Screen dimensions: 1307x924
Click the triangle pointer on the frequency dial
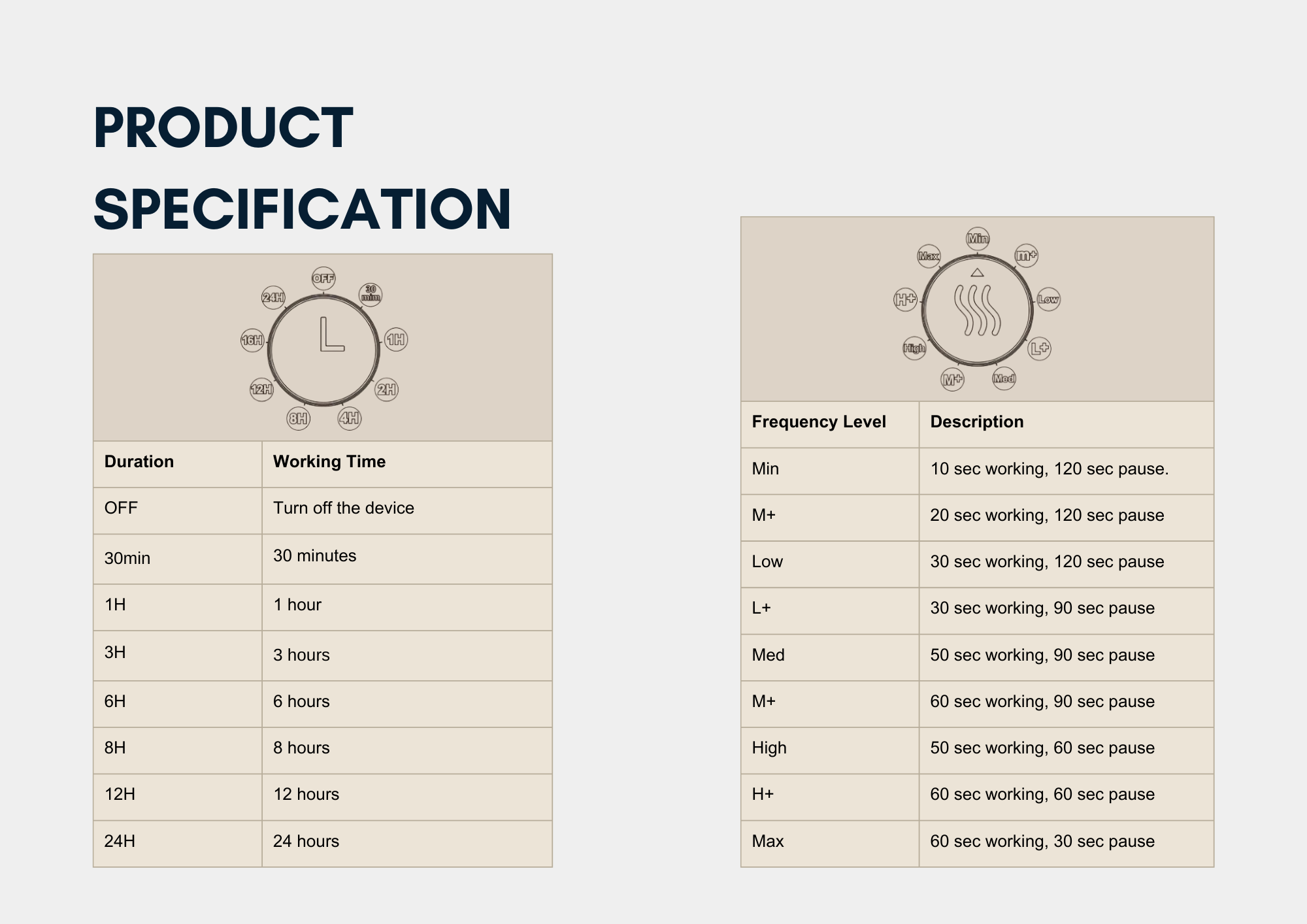pyautogui.click(x=977, y=272)
